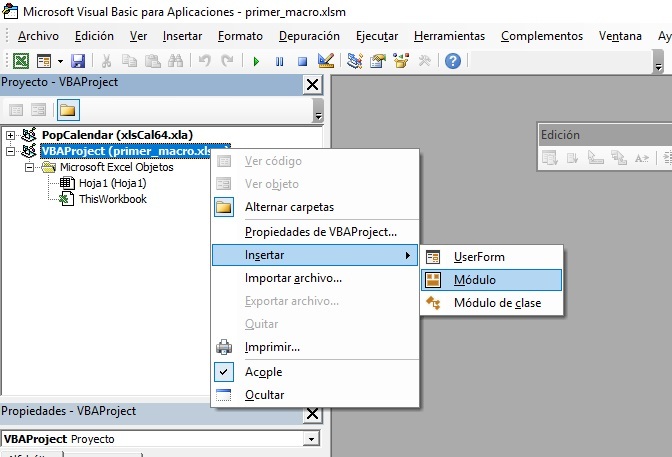Collapse the Microsoft Excel Objetos folder
Image resolution: width=672 pixels, height=457 pixels.
(x=29, y=167)
